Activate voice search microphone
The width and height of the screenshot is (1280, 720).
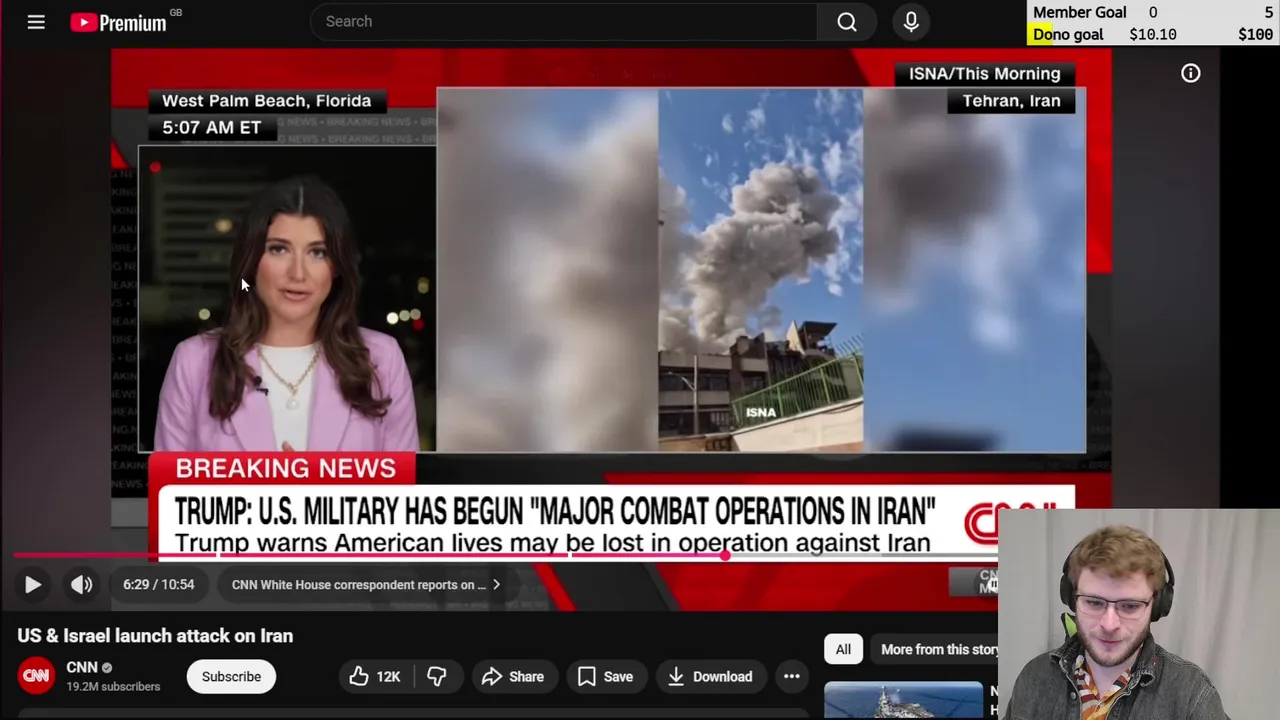(911, 21)
